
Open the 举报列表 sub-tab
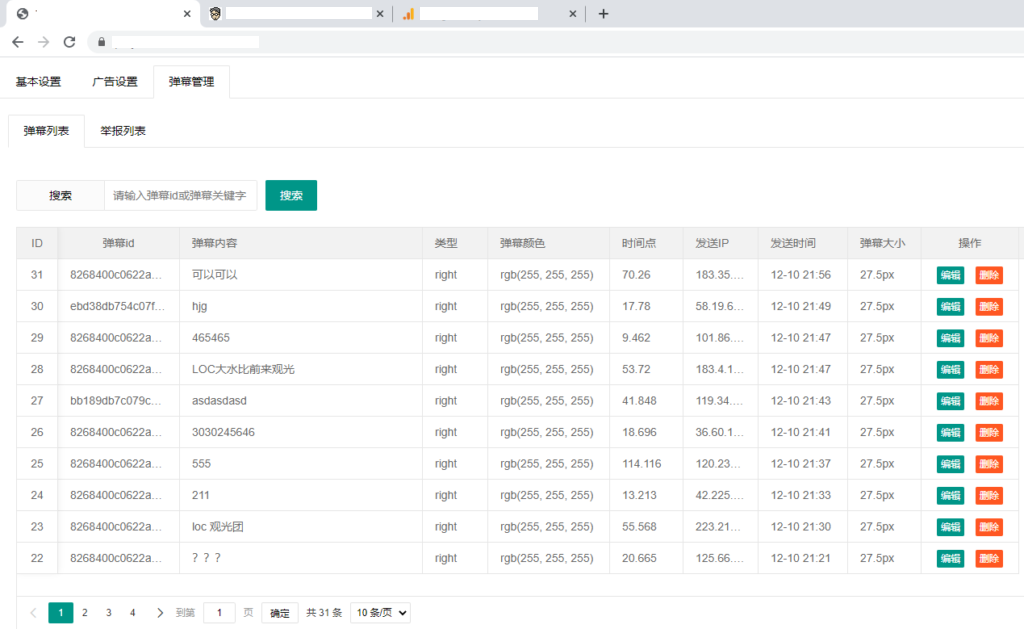[x=123, y=131]
